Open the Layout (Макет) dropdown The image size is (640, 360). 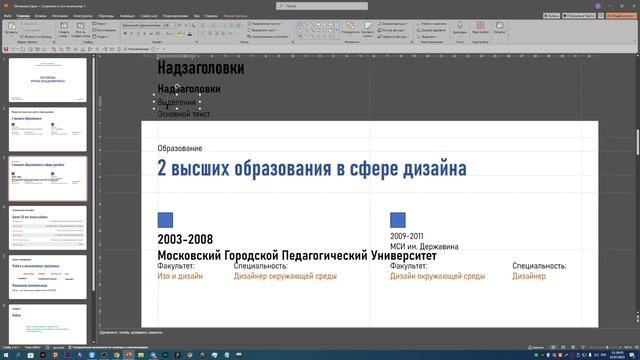tap(100, 24)
